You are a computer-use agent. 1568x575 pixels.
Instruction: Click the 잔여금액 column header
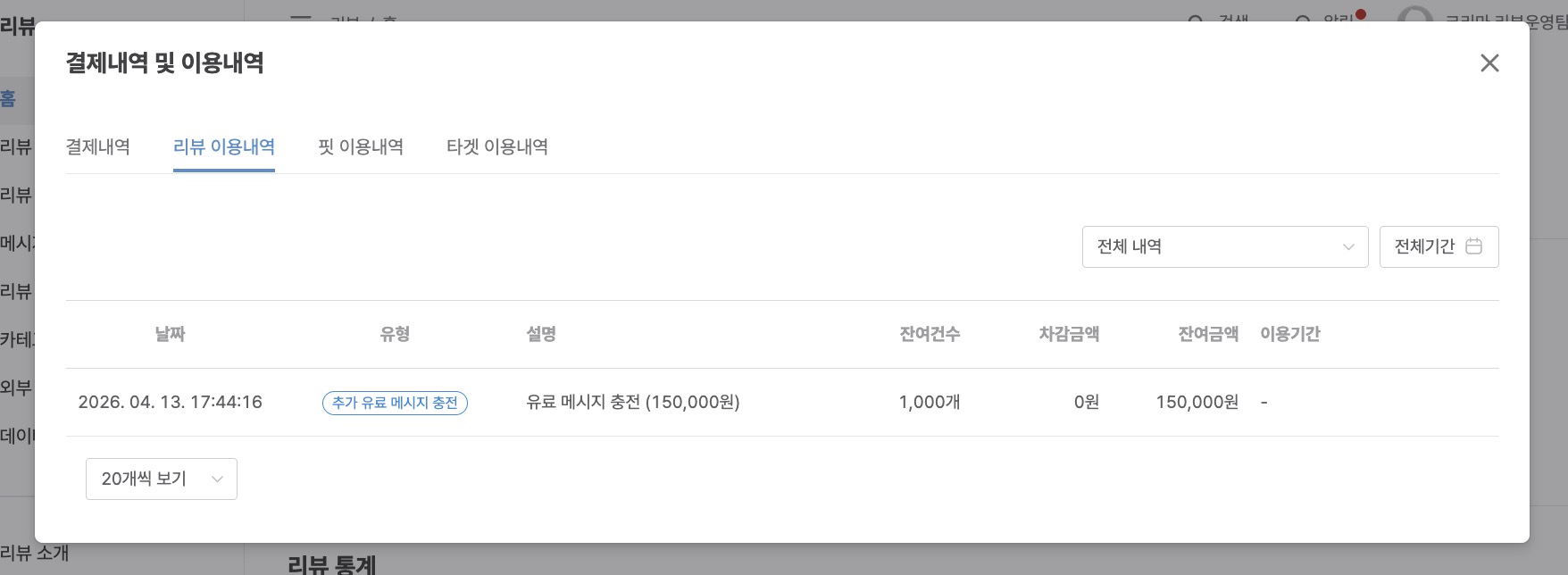pos(1208,334)
